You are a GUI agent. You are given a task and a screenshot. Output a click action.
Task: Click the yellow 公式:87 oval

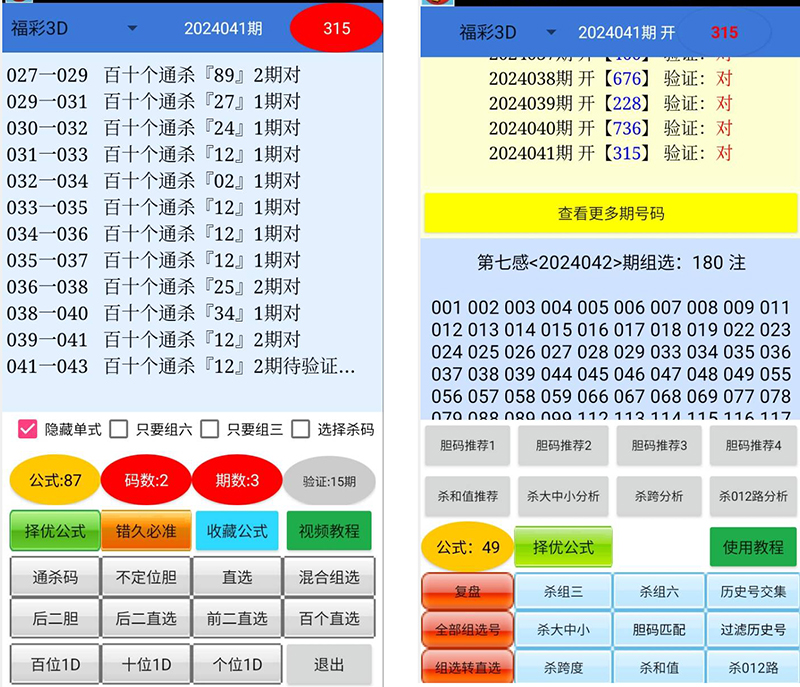[x=53, y=481]
